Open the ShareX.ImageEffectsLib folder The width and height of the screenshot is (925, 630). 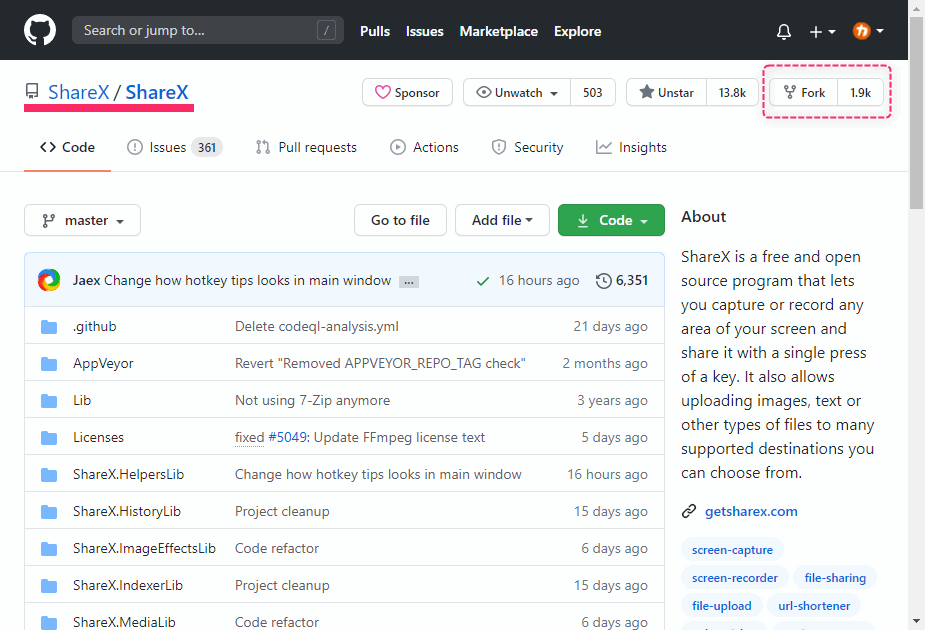pos(145,549)
